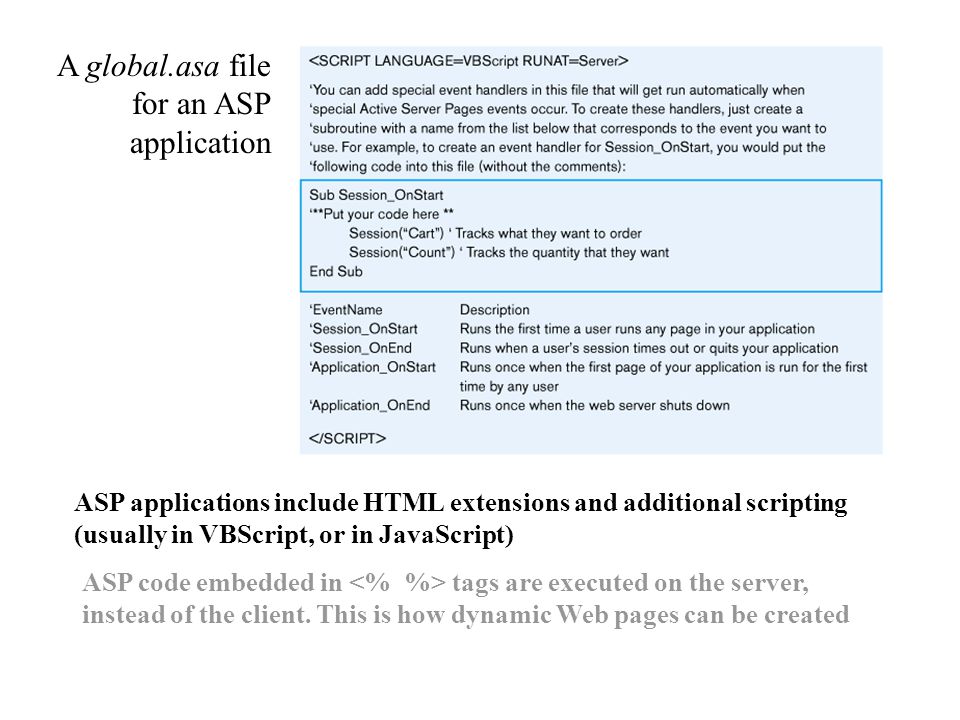This screenshot has height=720, width=960.
Task: Click the 'Session_OnStart' event name entry
Action: point(364,329)
